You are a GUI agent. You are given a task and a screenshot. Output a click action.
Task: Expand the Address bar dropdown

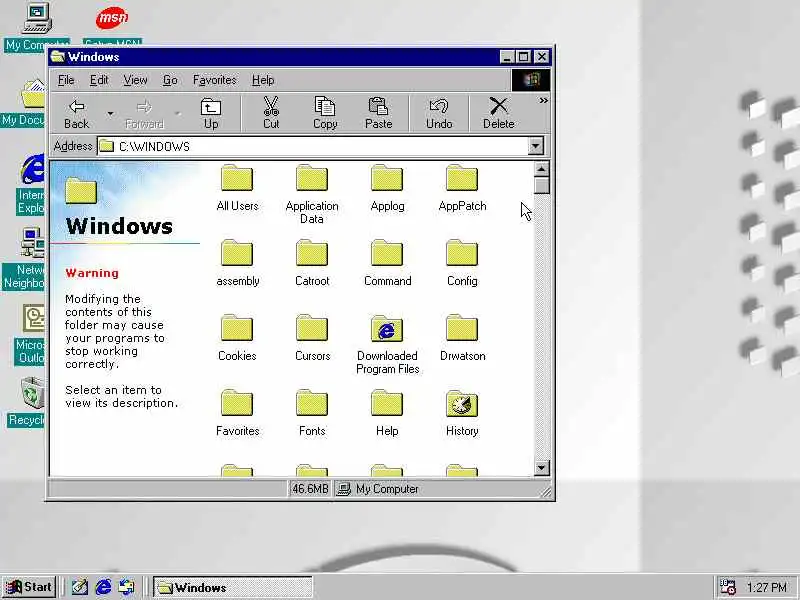535,146
